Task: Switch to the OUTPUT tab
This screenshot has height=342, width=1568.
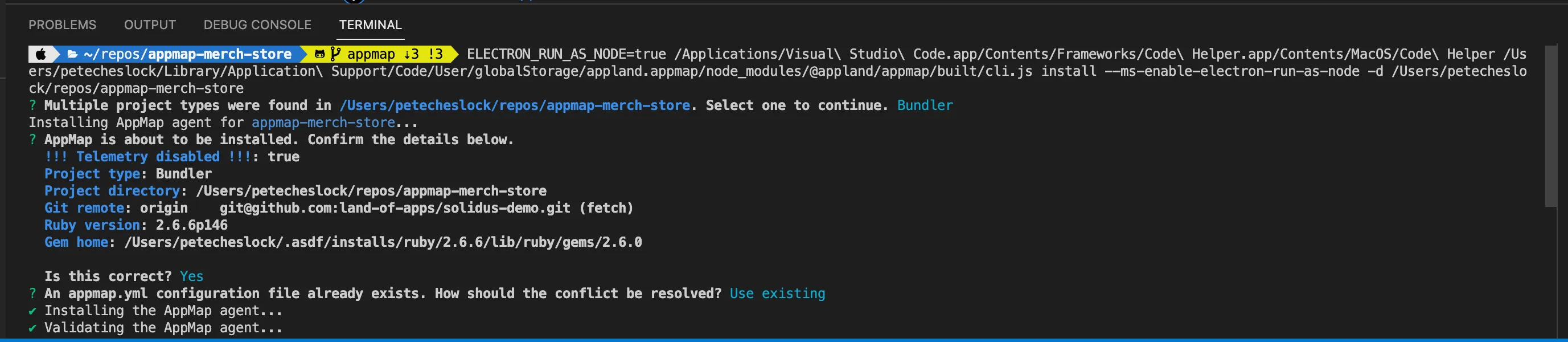Action: (149, 25)
